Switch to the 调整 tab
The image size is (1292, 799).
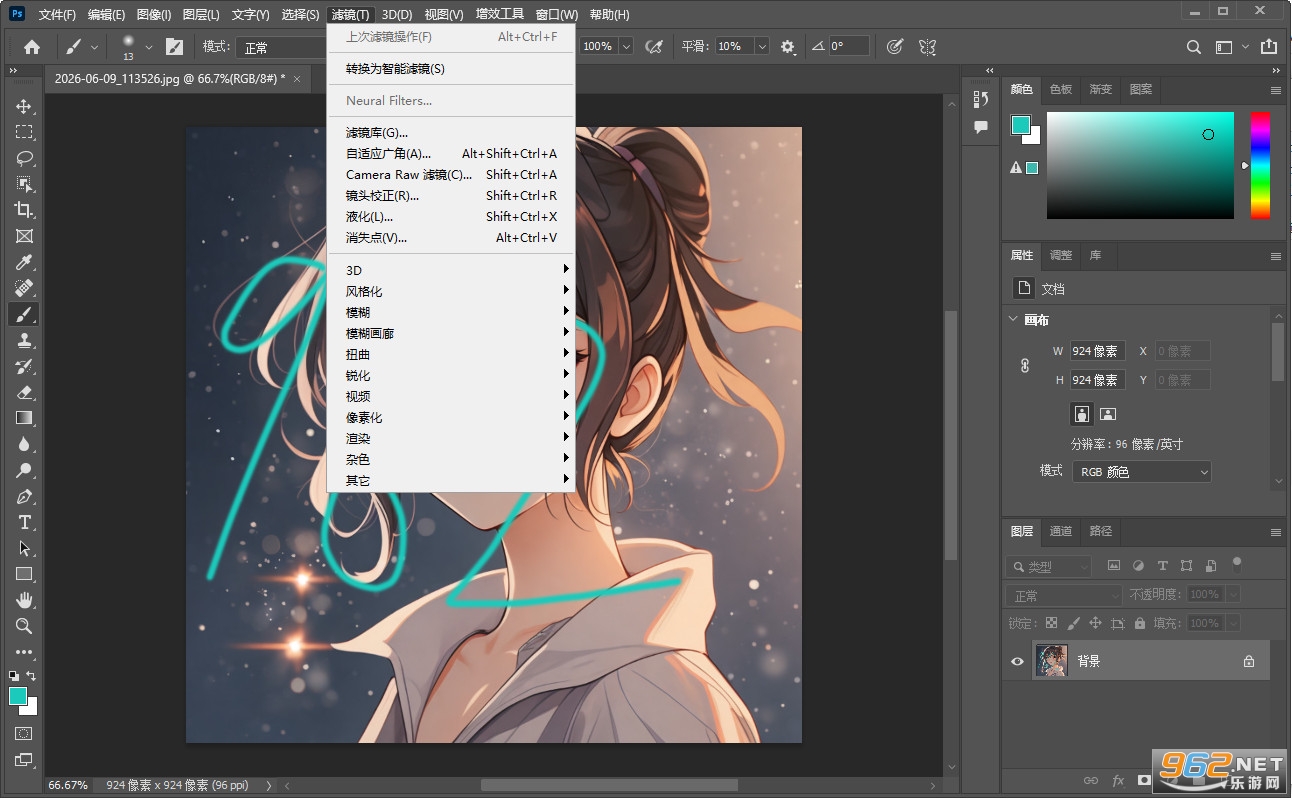pyautogui.click(x=1060, y=255)
